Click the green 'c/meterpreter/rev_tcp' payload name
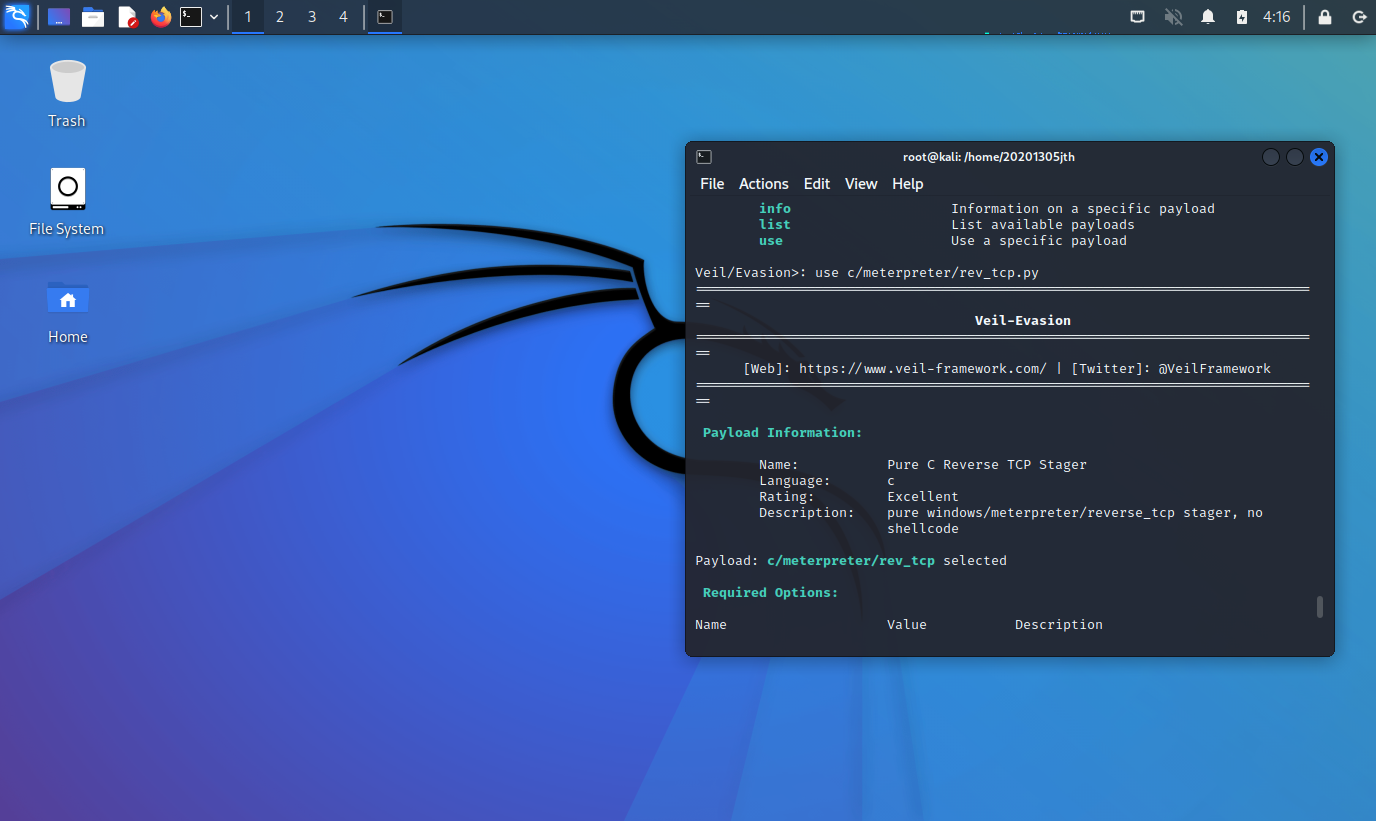The image size is (1376, 821). (851, 561)
